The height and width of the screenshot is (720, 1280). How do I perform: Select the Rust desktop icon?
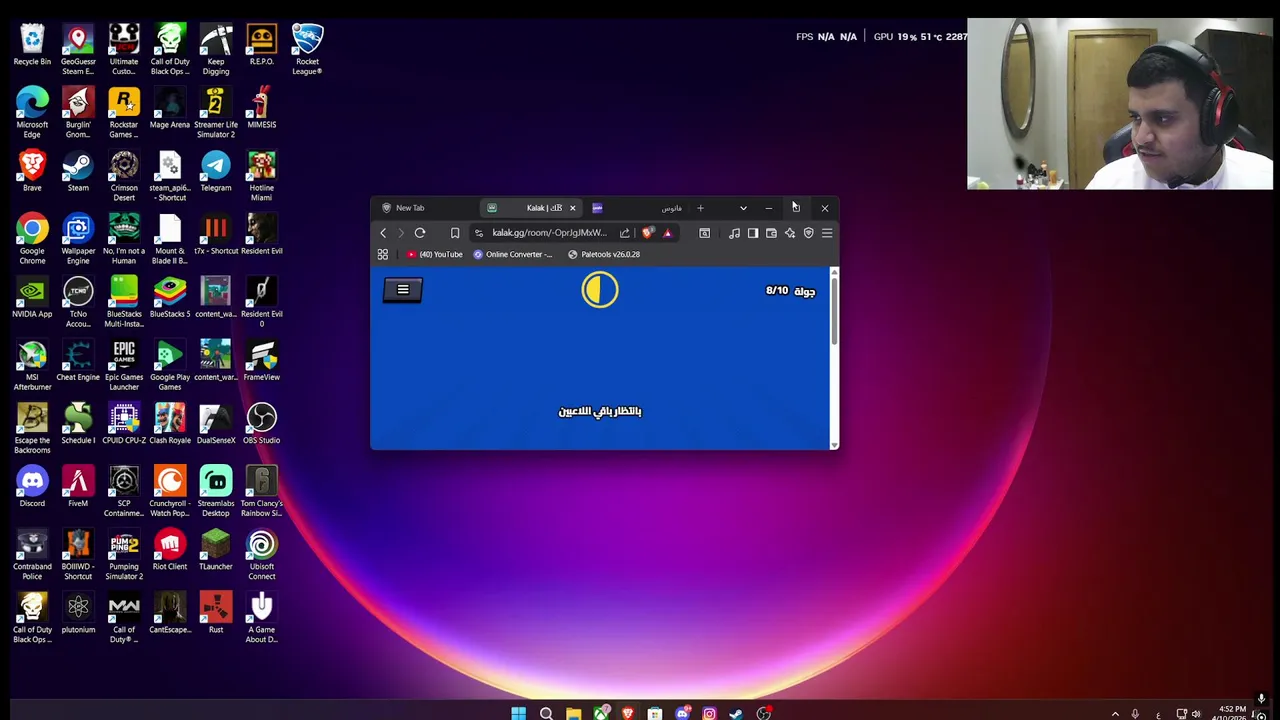(216, 614)
